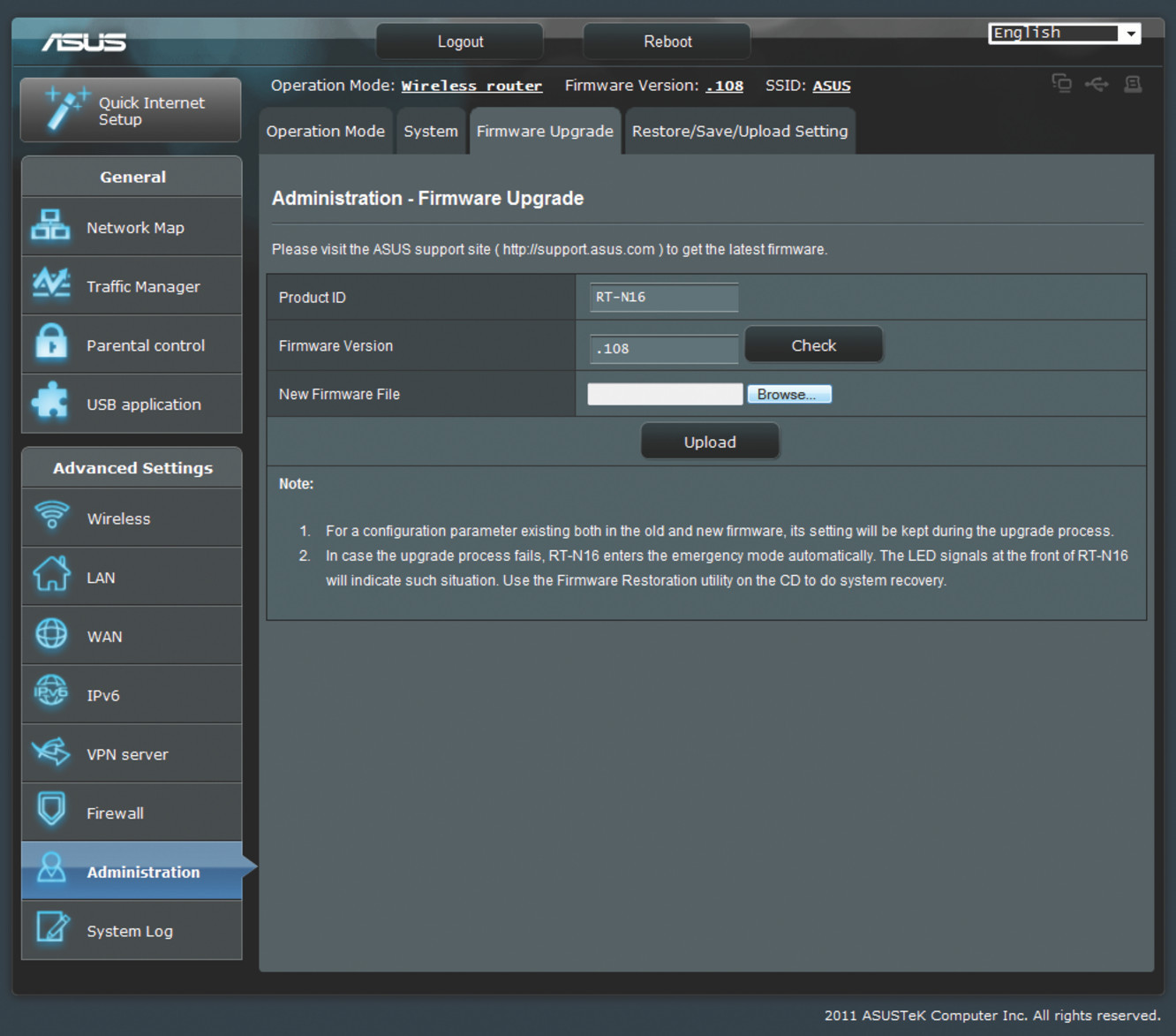Open Traffic Manager via its graph icon

pos(50,284)
